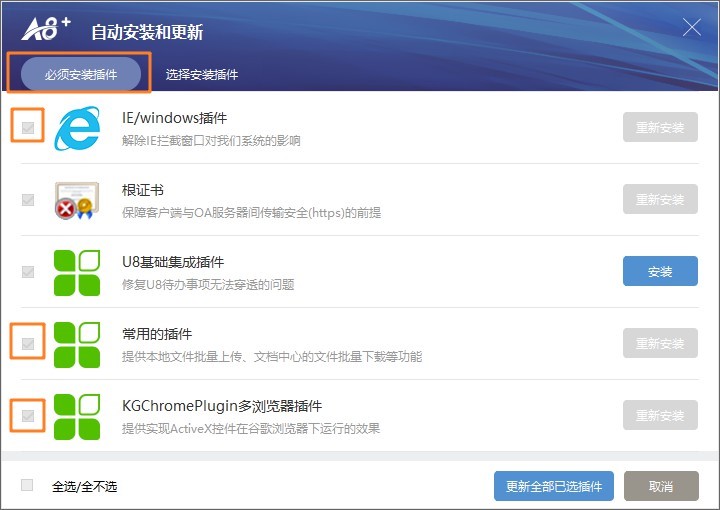Check the 全选/全不选 checkbox
This screenshot has width=720, height=510.
click(x=28, y=486)
